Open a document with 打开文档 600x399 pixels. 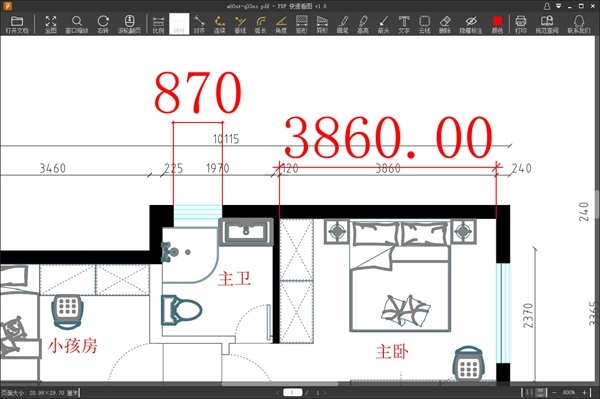17,24
